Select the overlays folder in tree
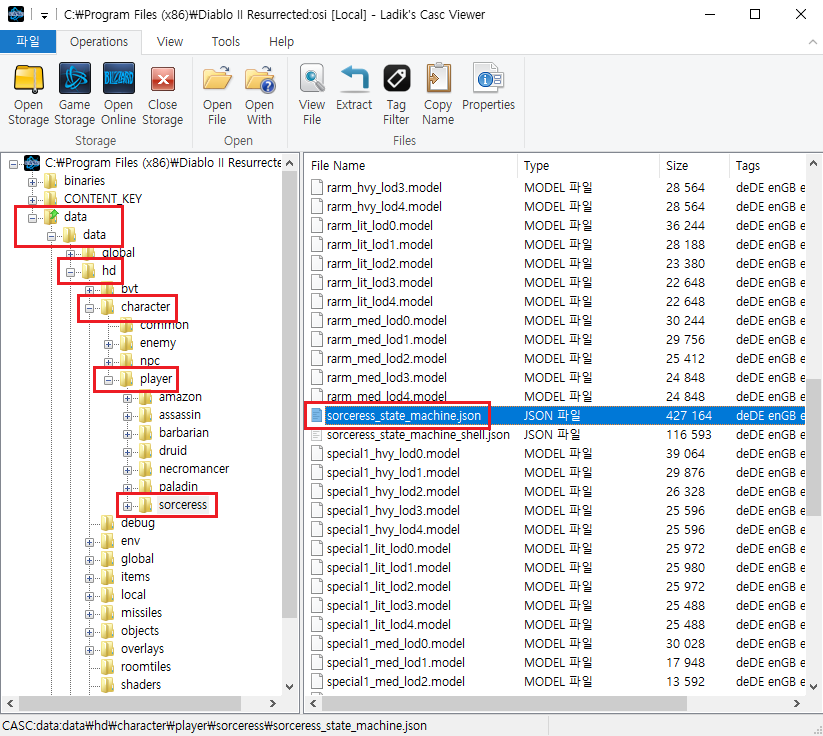The height and width of the screenshot is (736, 823). [142, 649]
